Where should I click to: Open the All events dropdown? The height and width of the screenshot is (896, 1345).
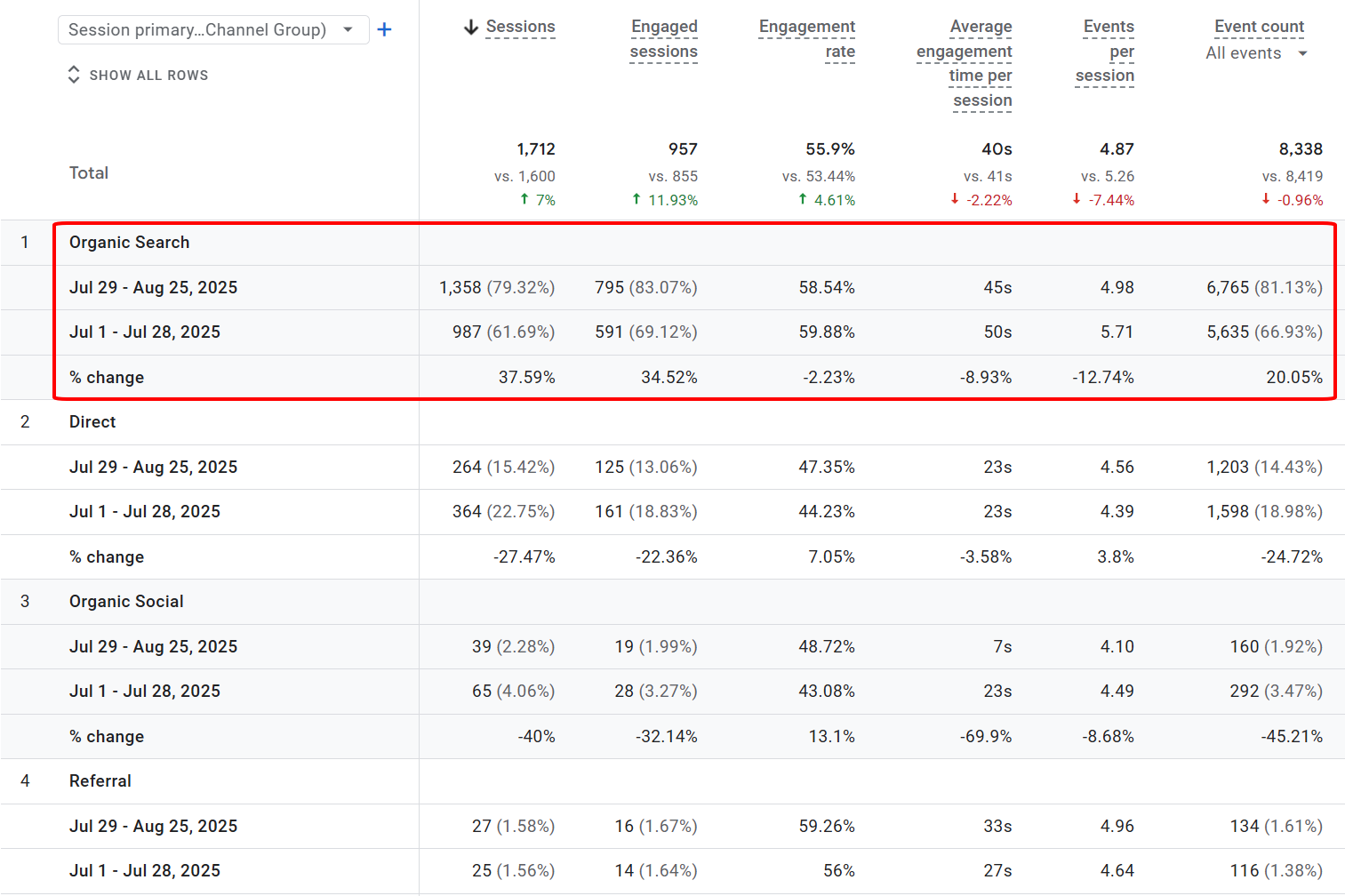1256,53
